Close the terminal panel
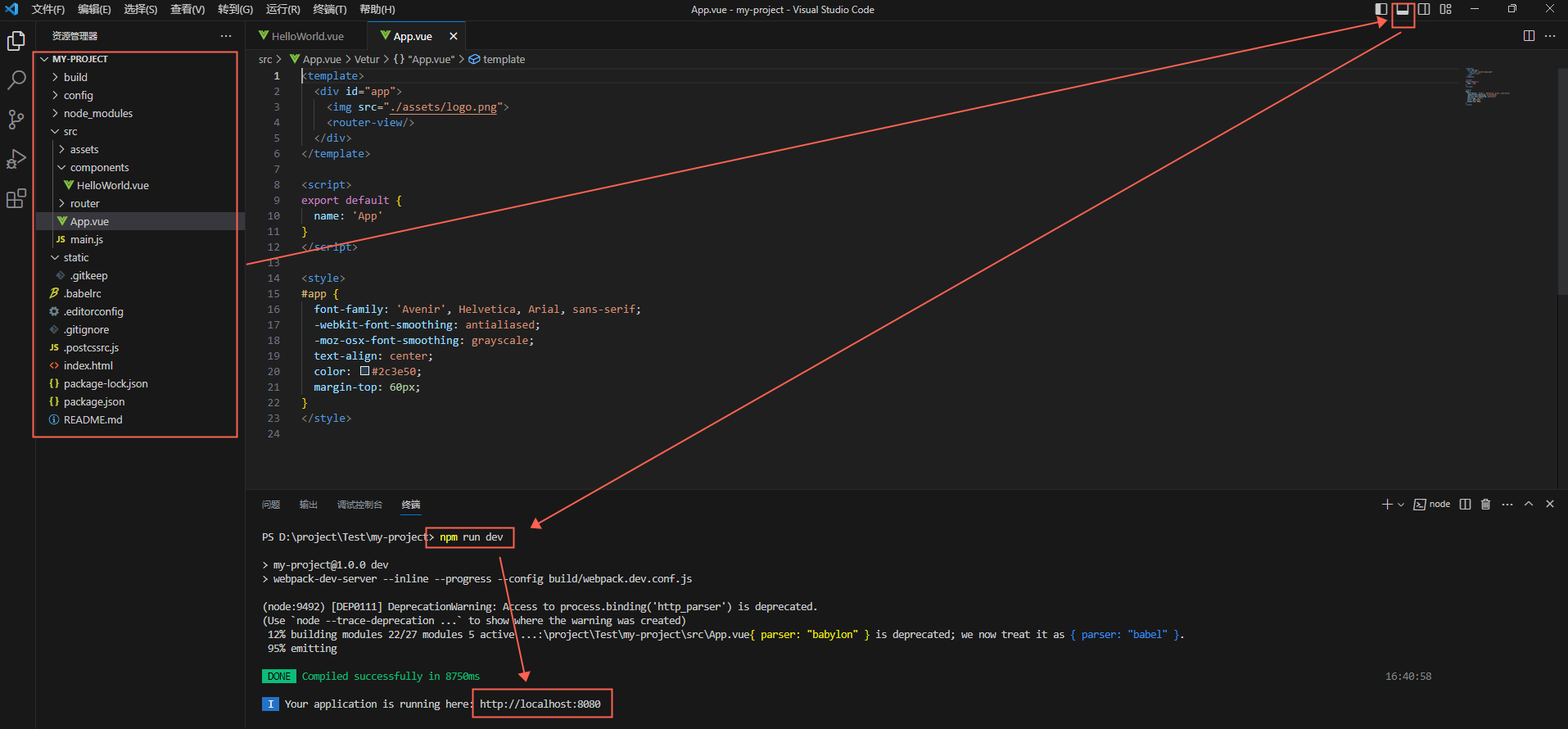The width and height of the screenshot is (1568, 729). point(1550,505)
